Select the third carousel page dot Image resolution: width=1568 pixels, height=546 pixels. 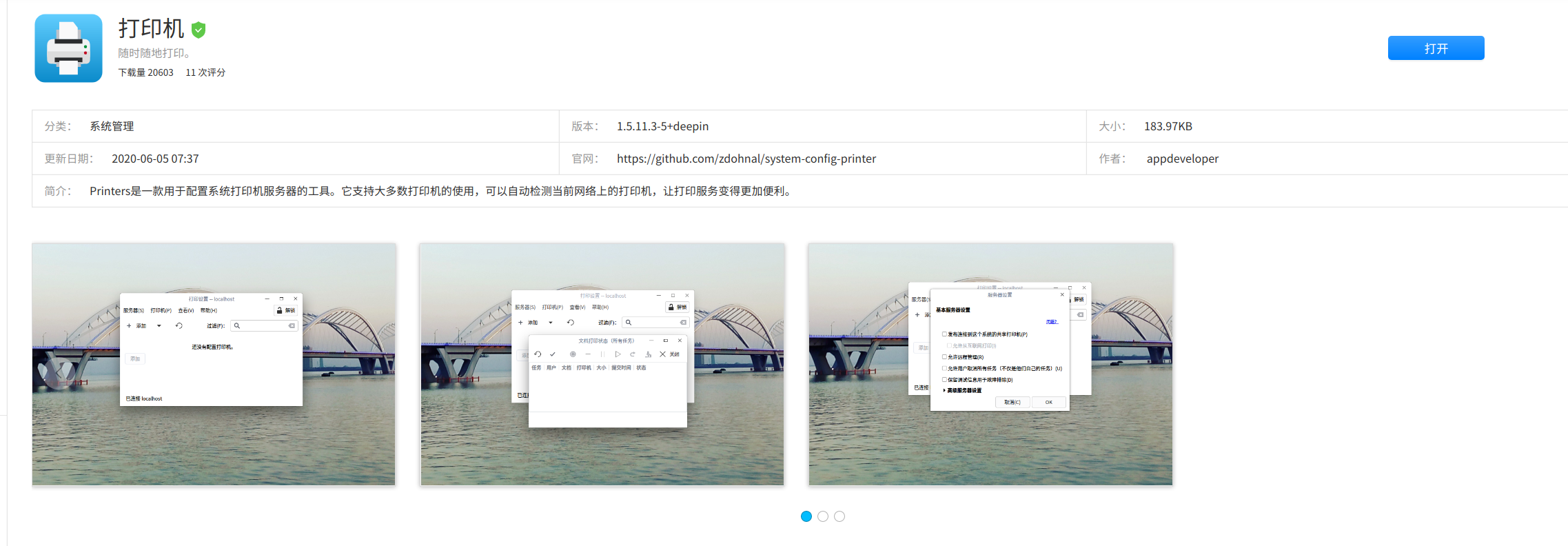click(839, 516)
